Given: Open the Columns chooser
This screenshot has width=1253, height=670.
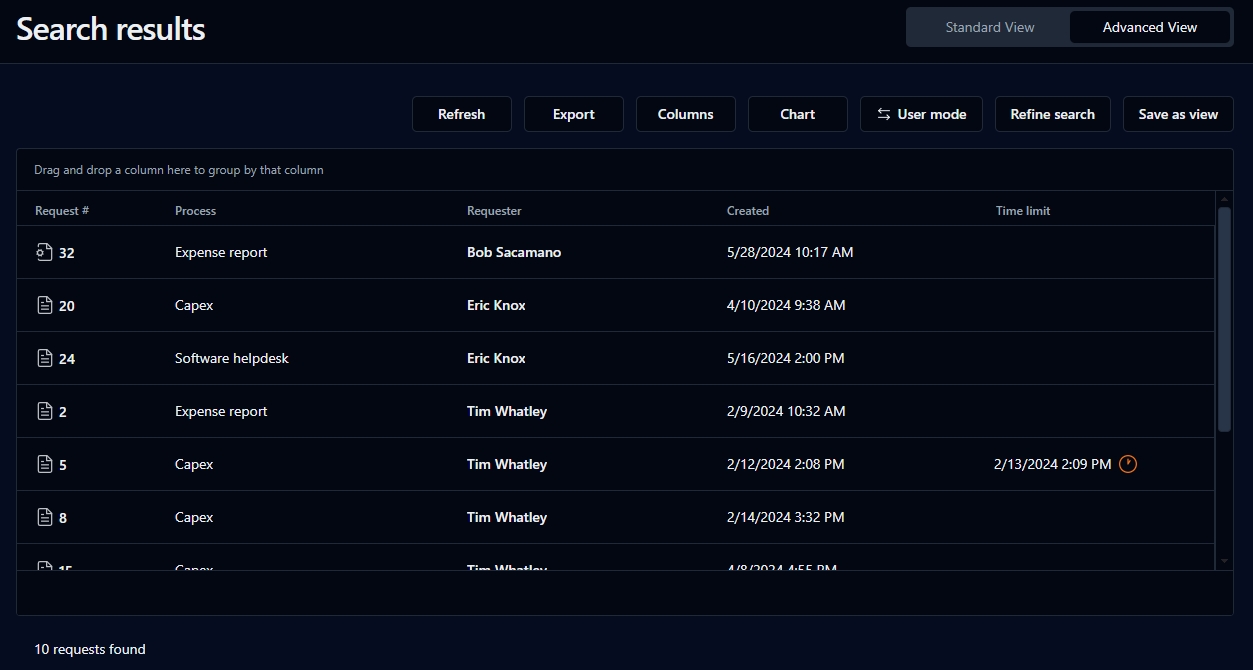Looking at the screenshot, I should [685, 114].
